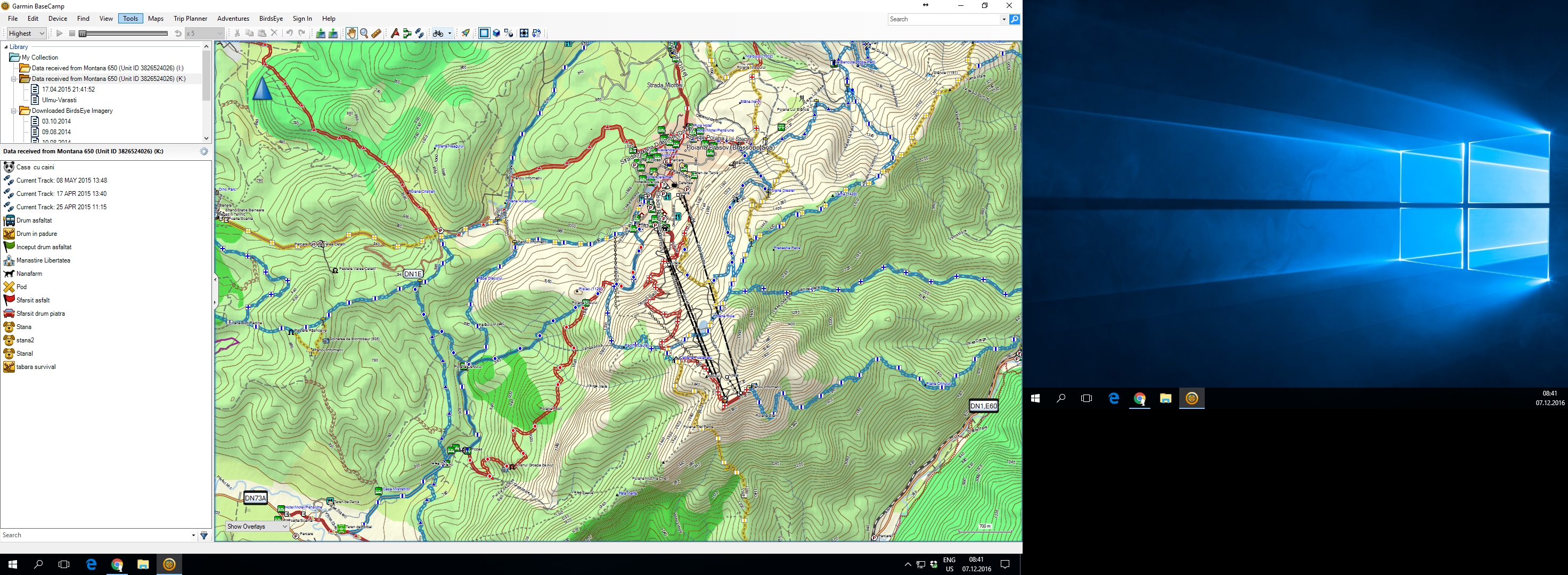Select the New Waypoint flag tool

[395, 34]
